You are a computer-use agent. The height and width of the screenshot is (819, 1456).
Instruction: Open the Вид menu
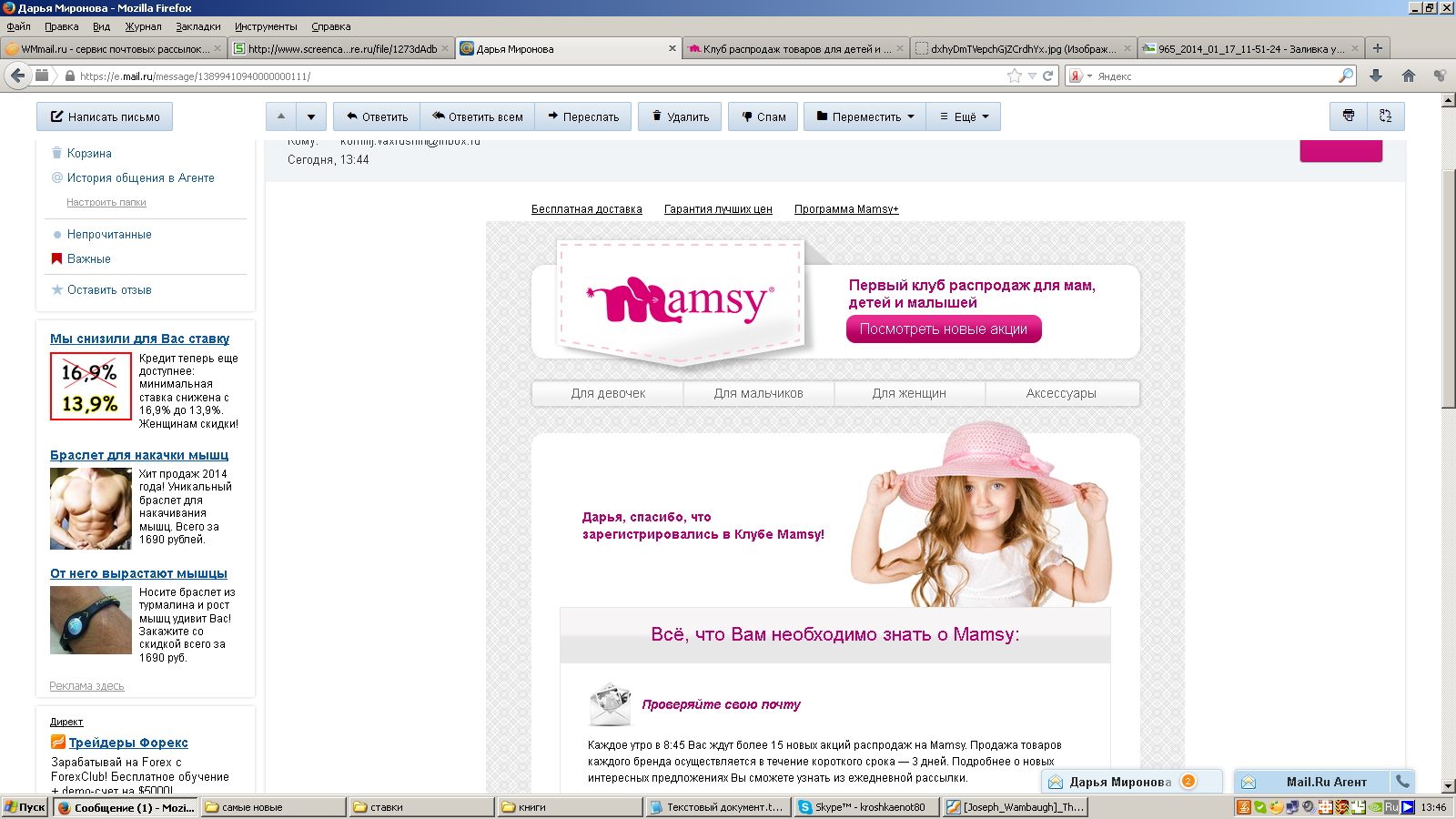tap(102, 26)
